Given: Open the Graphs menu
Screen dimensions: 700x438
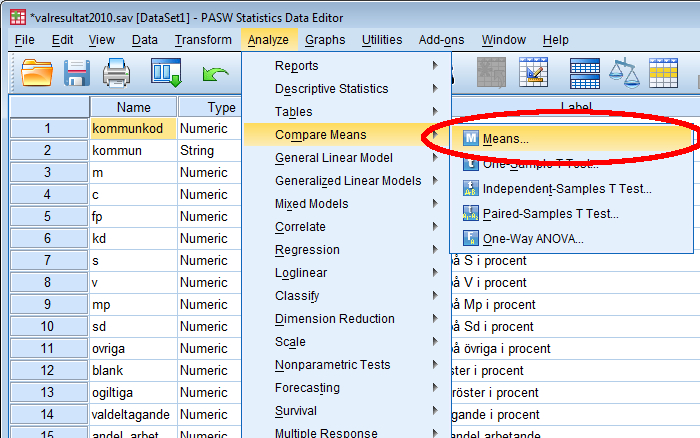Looking at the screenshot, I should point(325,40).
